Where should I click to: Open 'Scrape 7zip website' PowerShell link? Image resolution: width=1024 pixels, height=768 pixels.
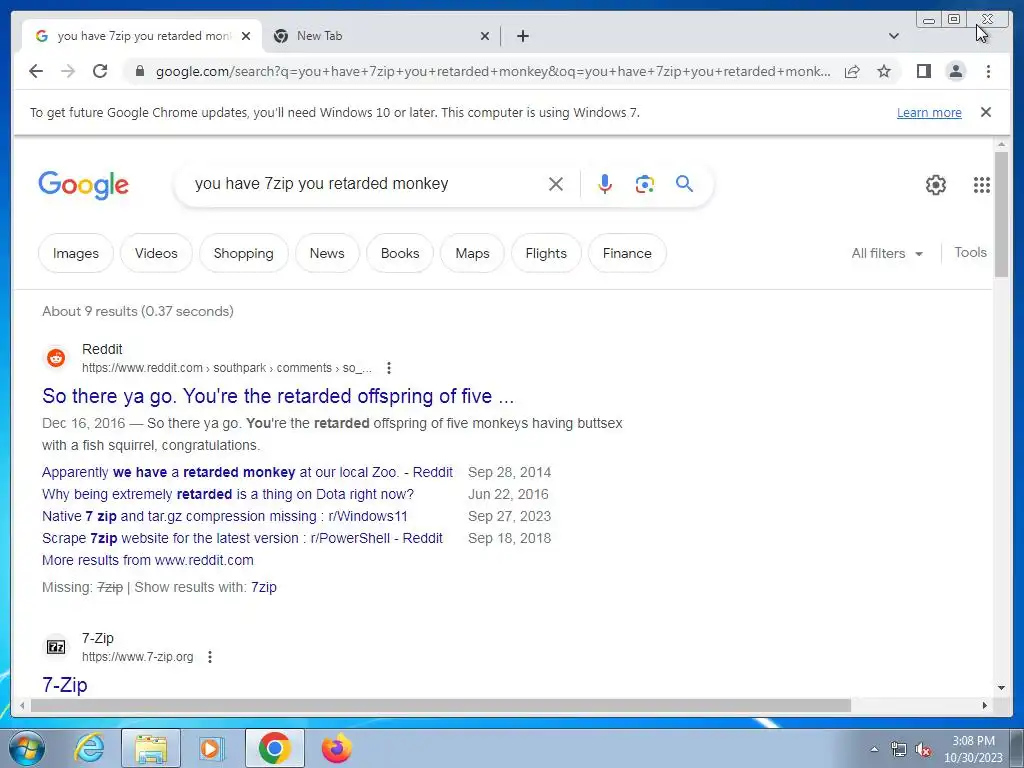point(242,538)
